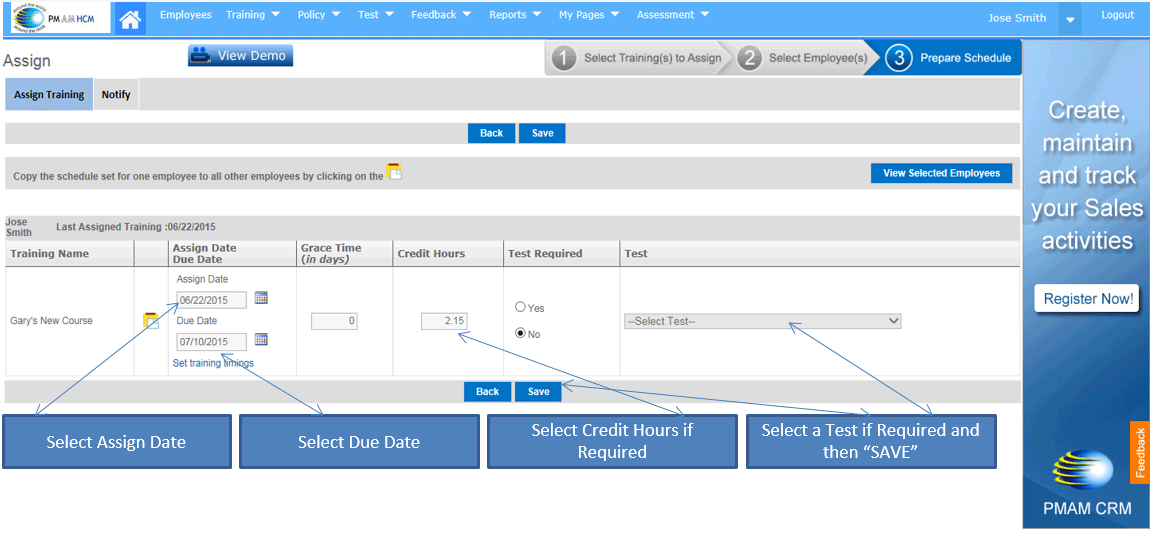Screen dimensions: 1153x536
Task: Expand the Test menu
Action: [376, 15]
